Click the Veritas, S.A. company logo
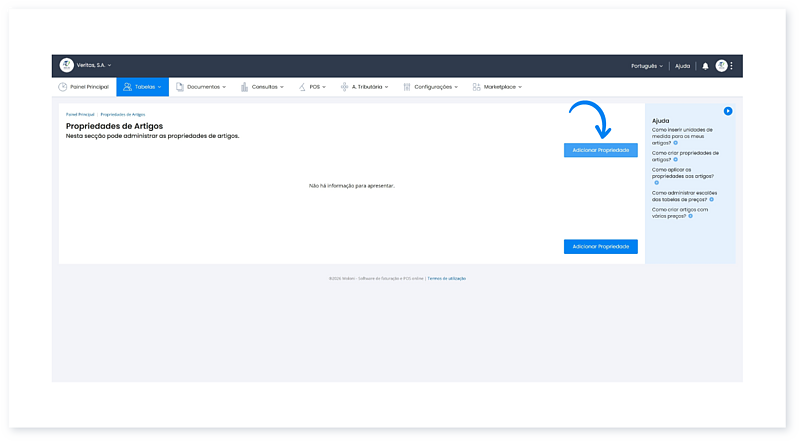The height and width of the screenshot is (442, 800). (67, 65)
